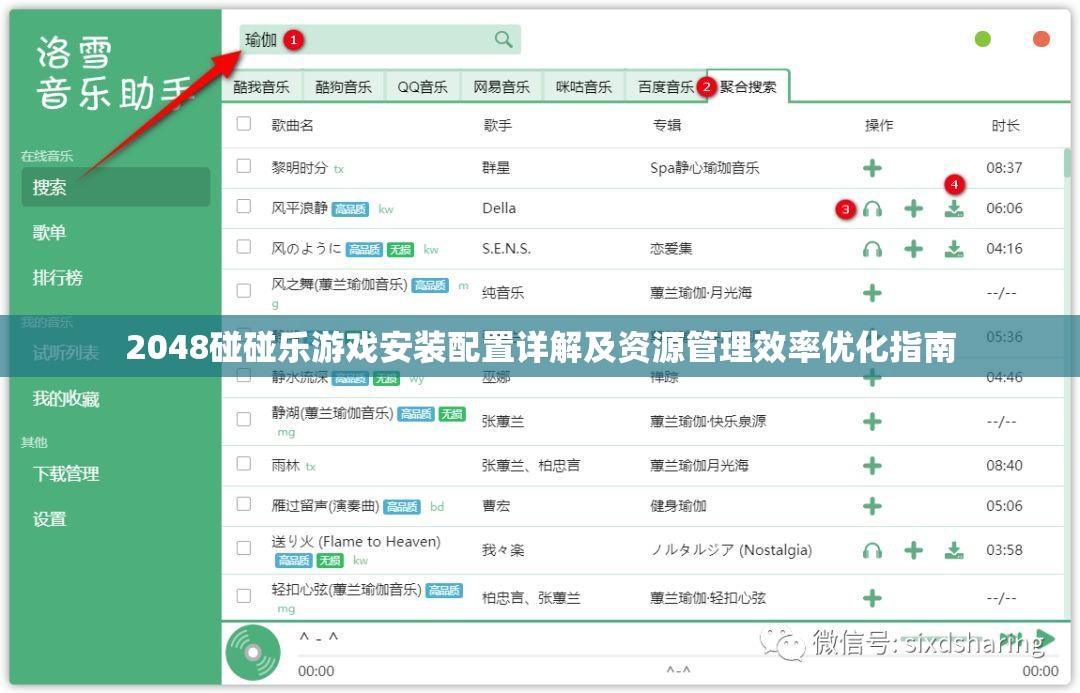Click song title 雁过留声(演奏曲)
The height and width of the screenshot is (693, 1080).
(325, 506)
